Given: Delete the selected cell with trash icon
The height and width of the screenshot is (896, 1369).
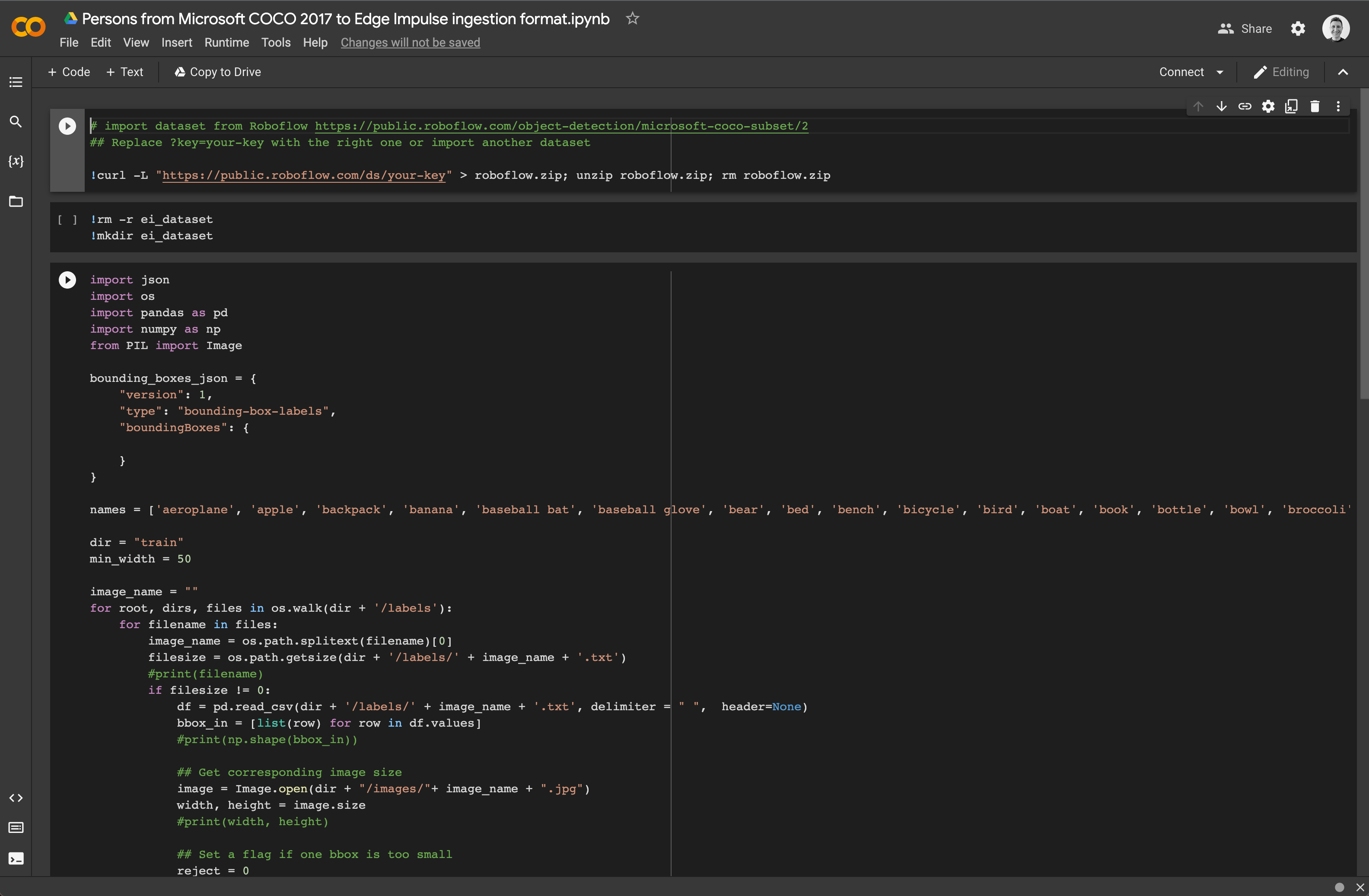Looking at the screenshot, I should [x=1315, y=106].
